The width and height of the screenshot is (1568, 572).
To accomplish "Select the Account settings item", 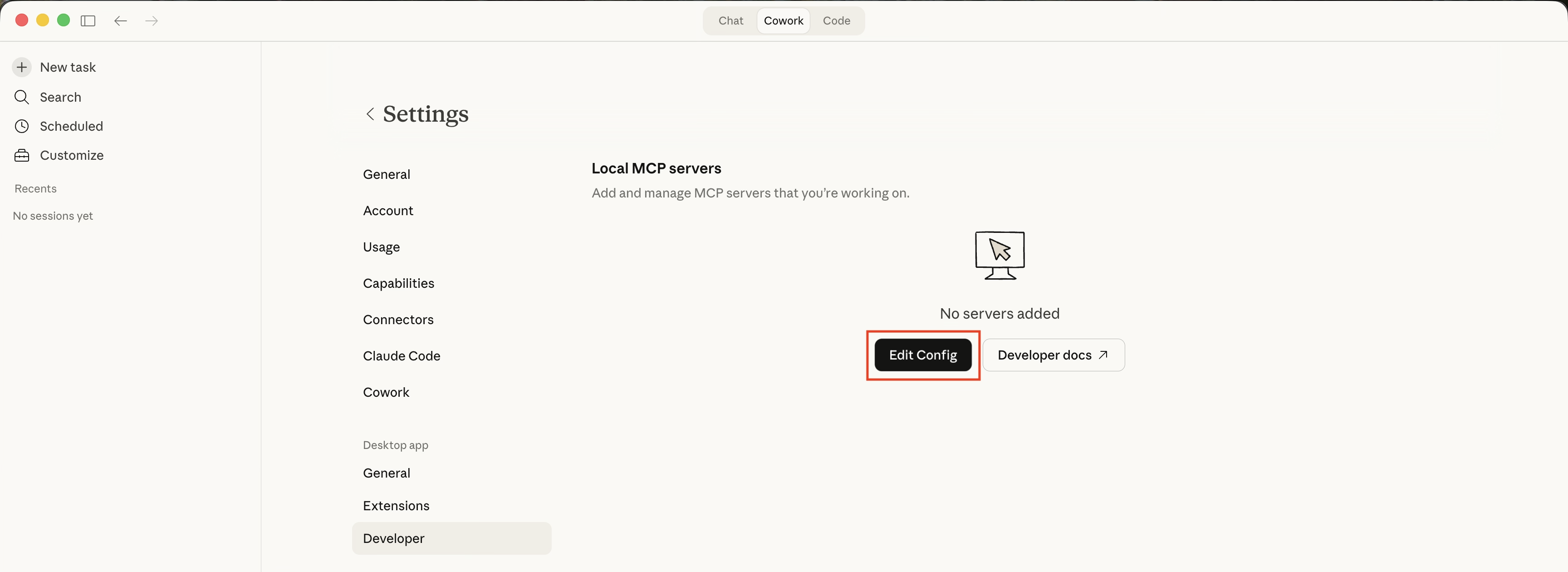I will tap(388, 211).
